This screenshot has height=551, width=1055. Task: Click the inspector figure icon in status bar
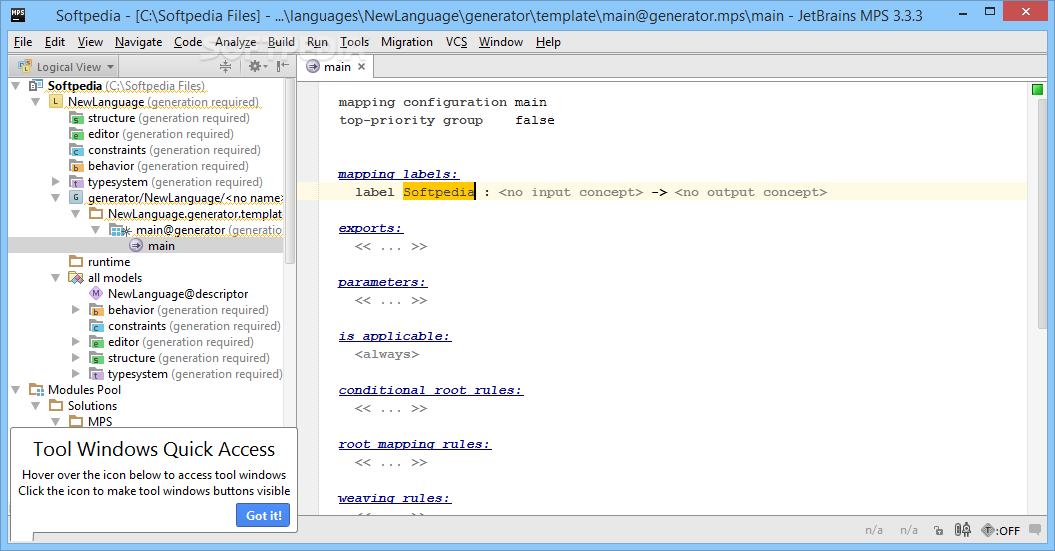coord(963,530)
